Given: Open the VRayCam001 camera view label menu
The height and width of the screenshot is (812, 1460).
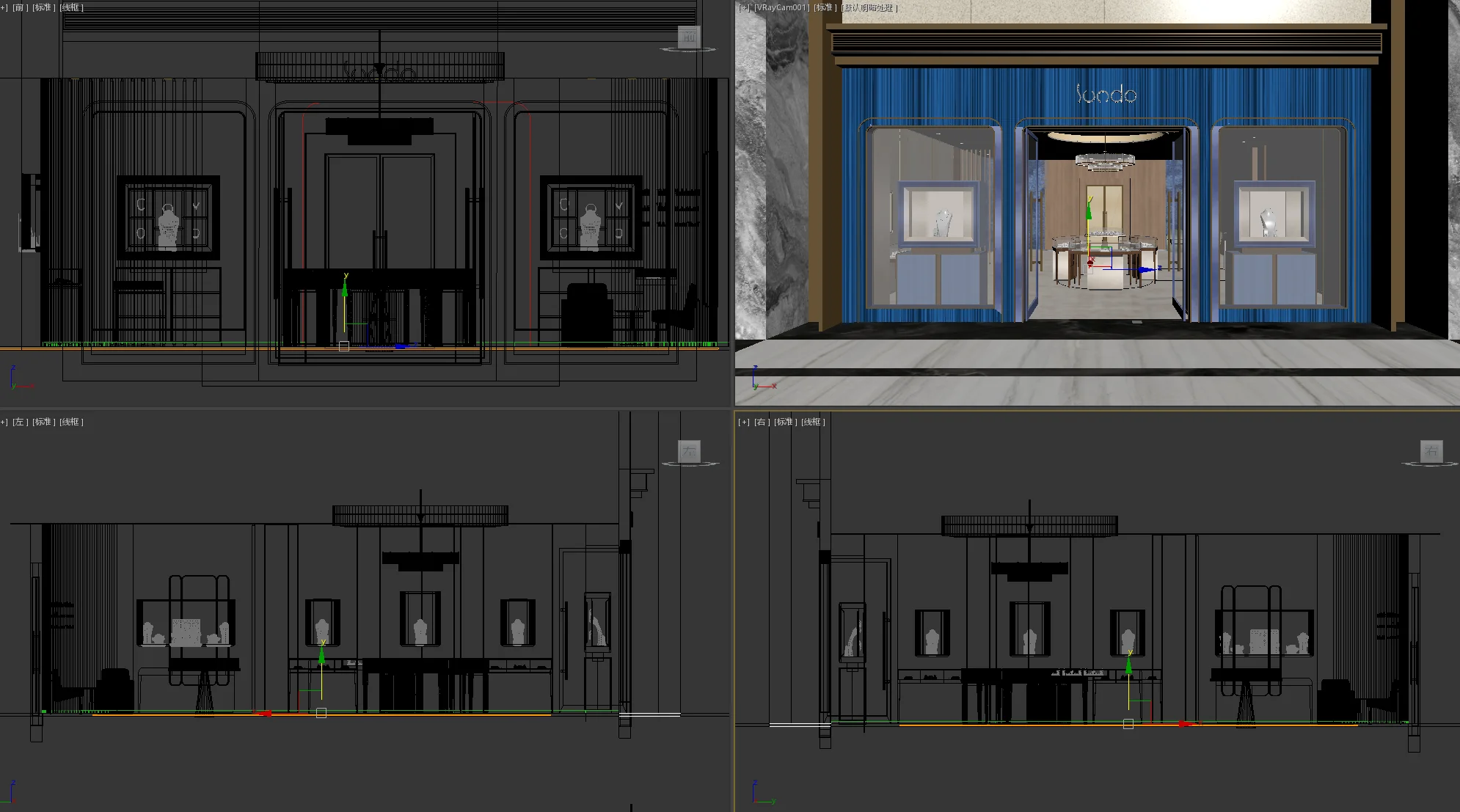Looking at the screenshot, I should point(781,7).
